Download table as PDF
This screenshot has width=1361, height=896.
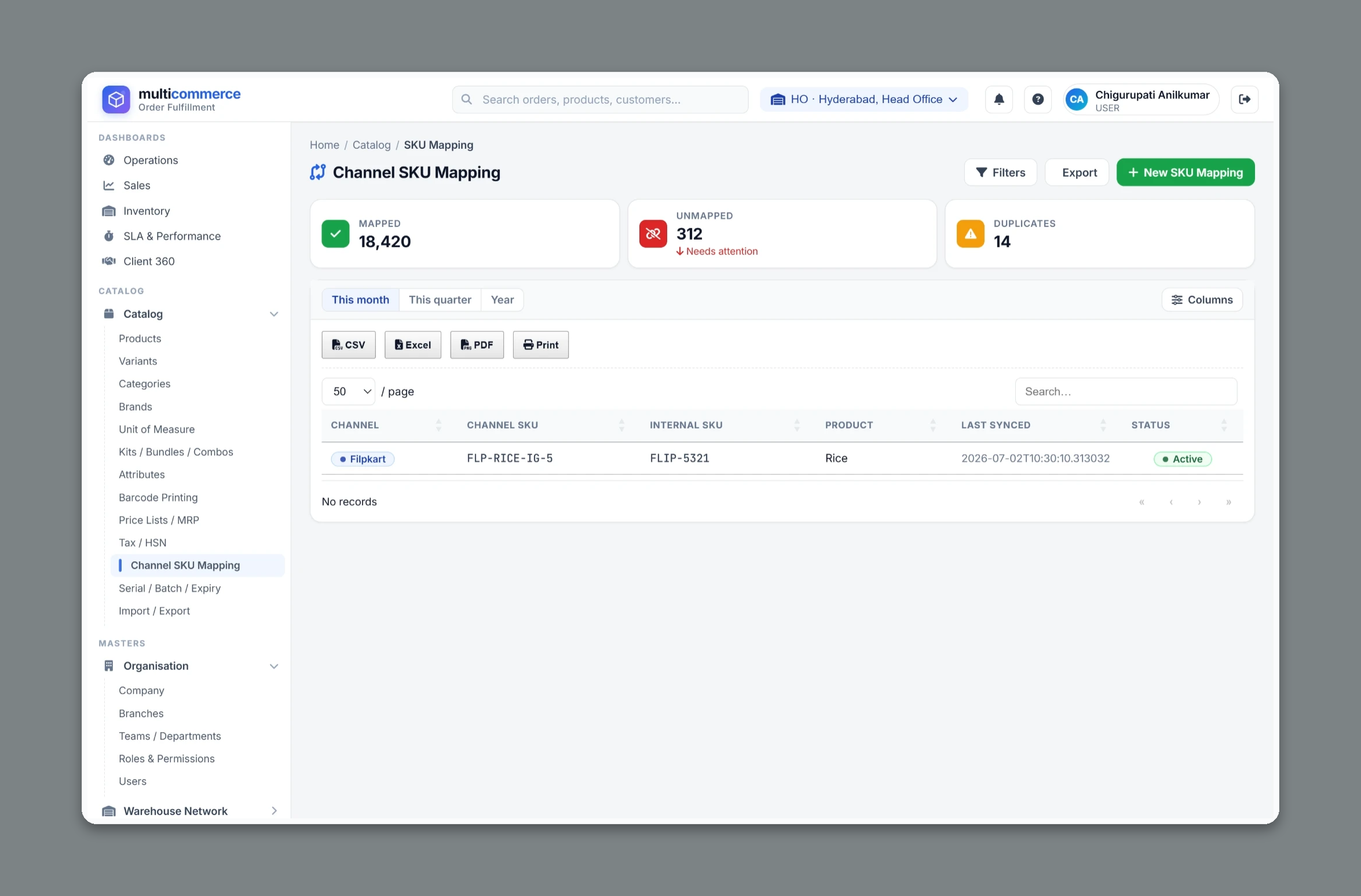(x=477, y=345)
